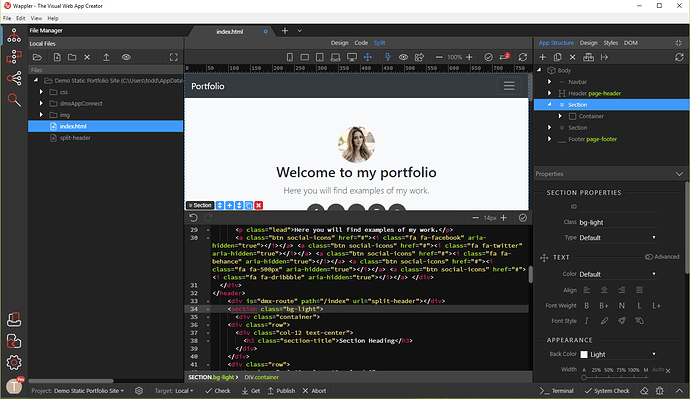
Task: Expand the Footer page-footer node
Action: [549, 139]
